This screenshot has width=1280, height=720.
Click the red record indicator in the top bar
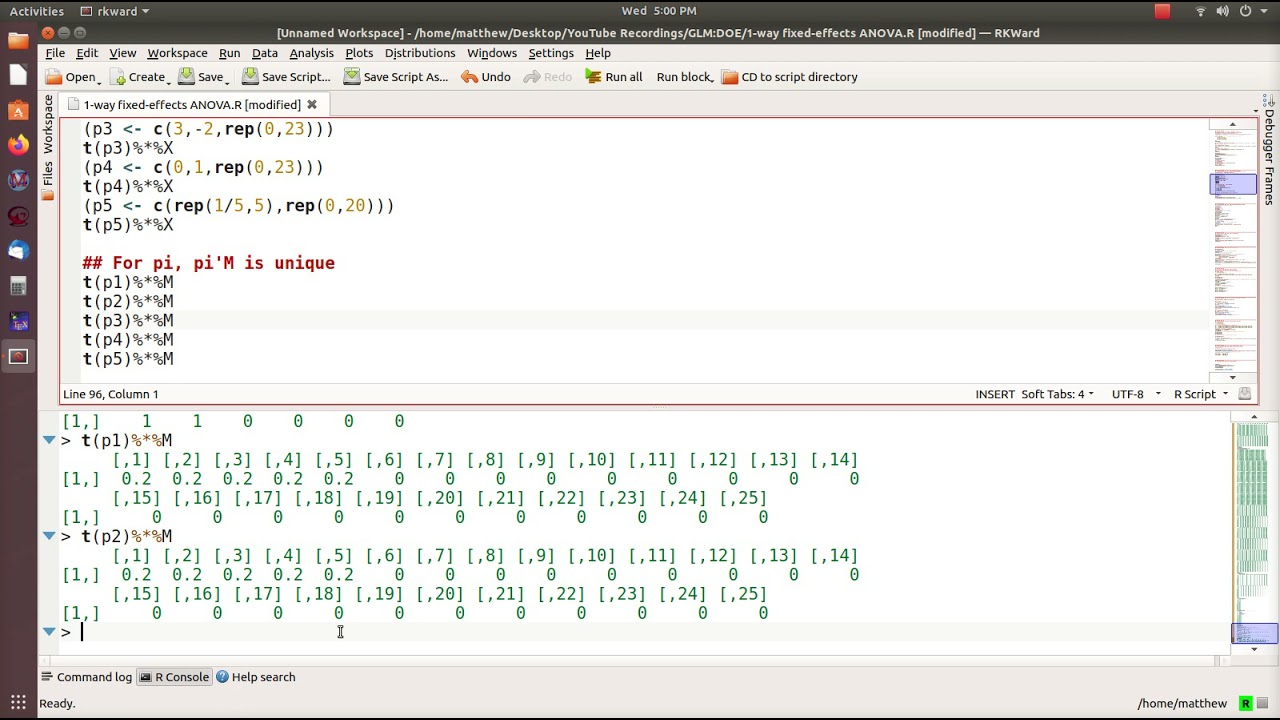pos(1162,11)
